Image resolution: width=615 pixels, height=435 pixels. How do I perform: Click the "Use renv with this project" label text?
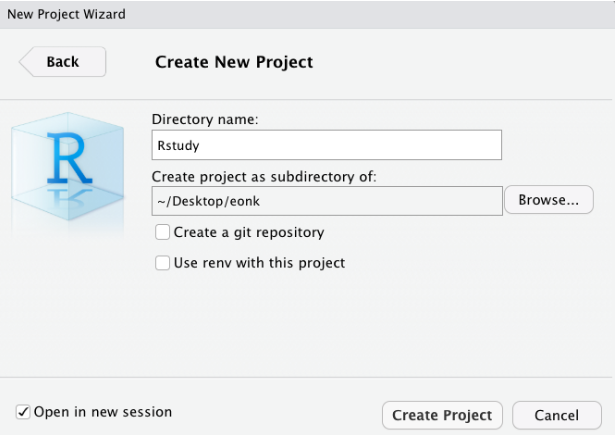click(x=259, y=263)
